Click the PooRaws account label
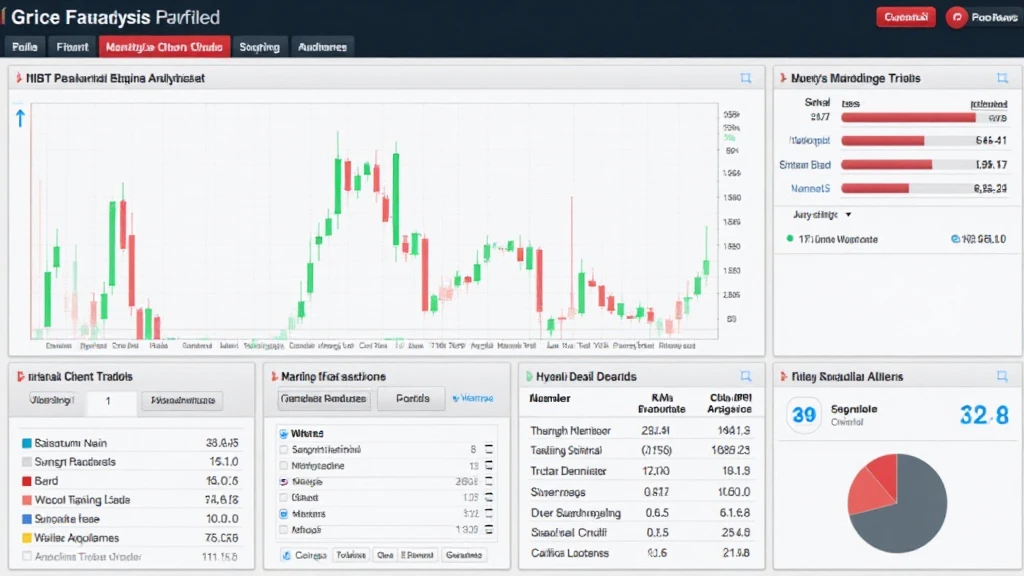This screenshot has width=1024, height=576. coord(994,18)
